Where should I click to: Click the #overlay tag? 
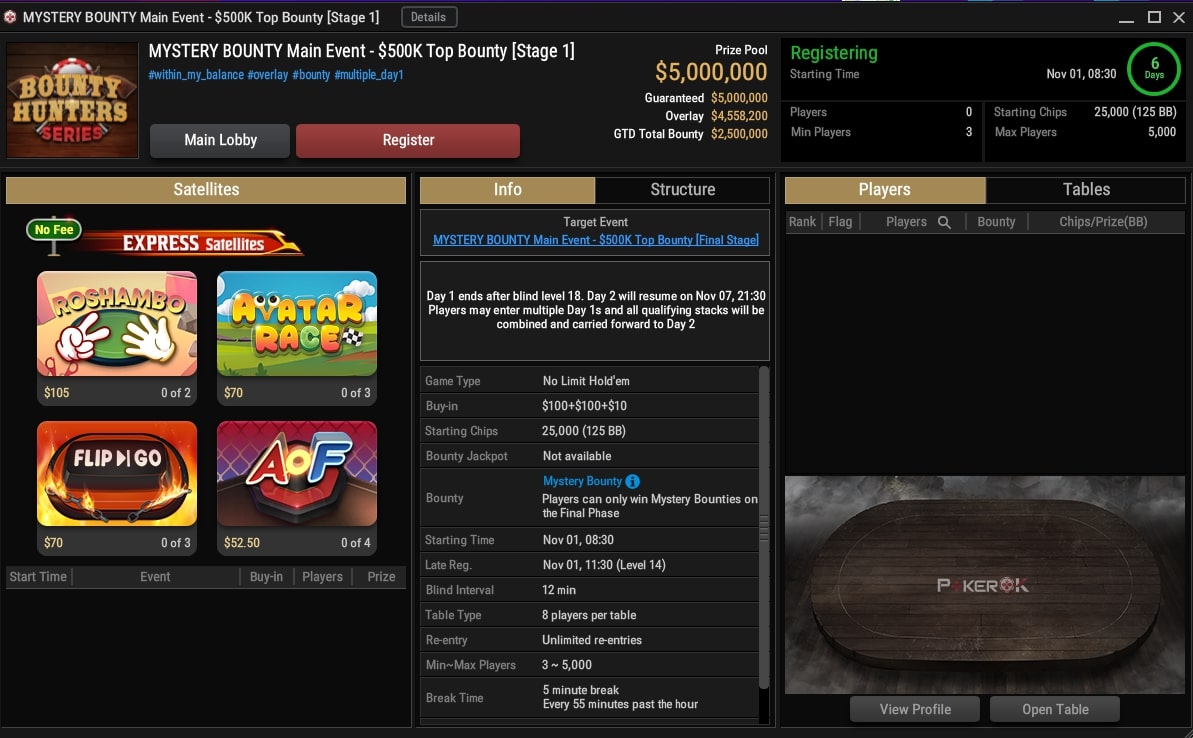tap(268, 75)
